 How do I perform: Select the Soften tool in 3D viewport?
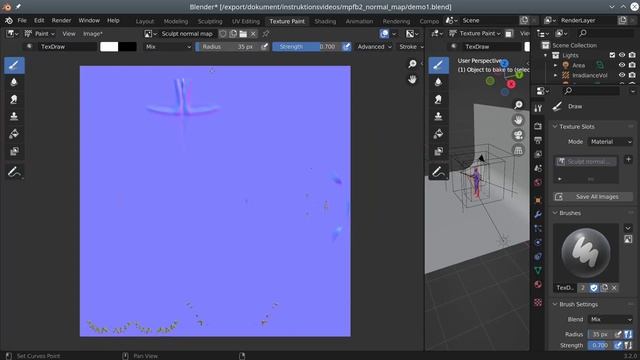coord(438,82)
